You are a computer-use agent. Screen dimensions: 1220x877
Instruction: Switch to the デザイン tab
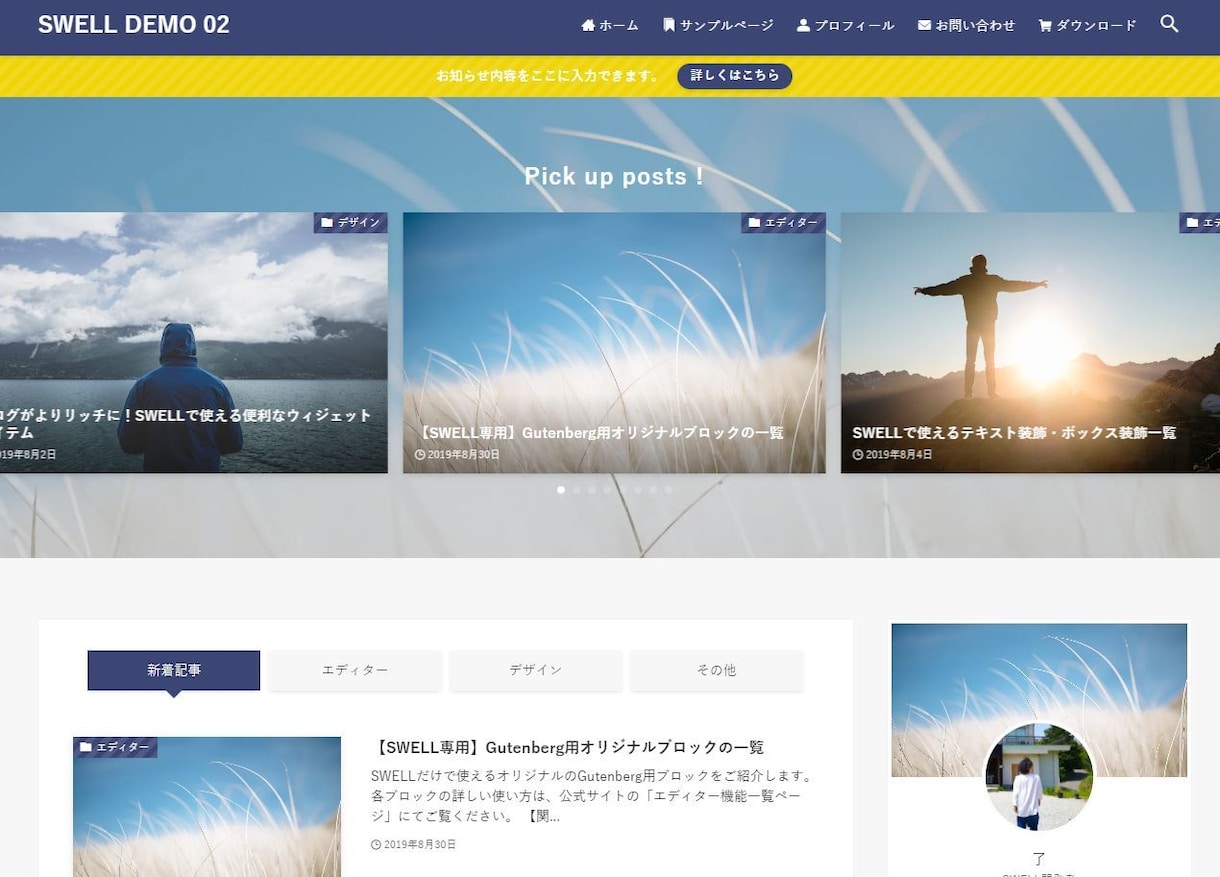pyautogui.click(x=536, y=670)
